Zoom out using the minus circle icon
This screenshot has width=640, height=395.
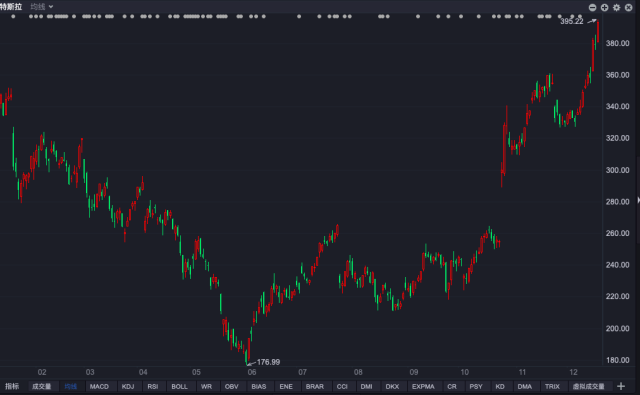coord(592,7)
